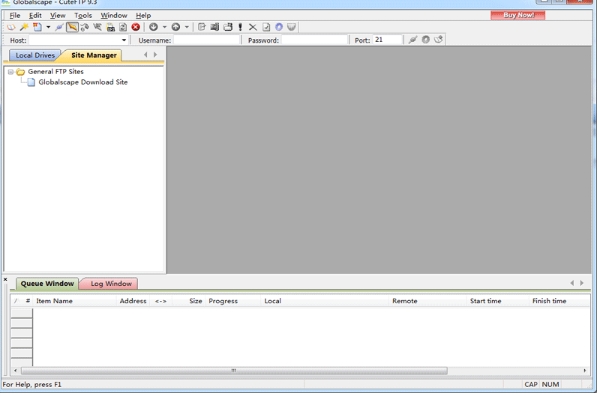Click the exclamation mark Execute icon
This screenshot has height=396, width=600.
240,27
